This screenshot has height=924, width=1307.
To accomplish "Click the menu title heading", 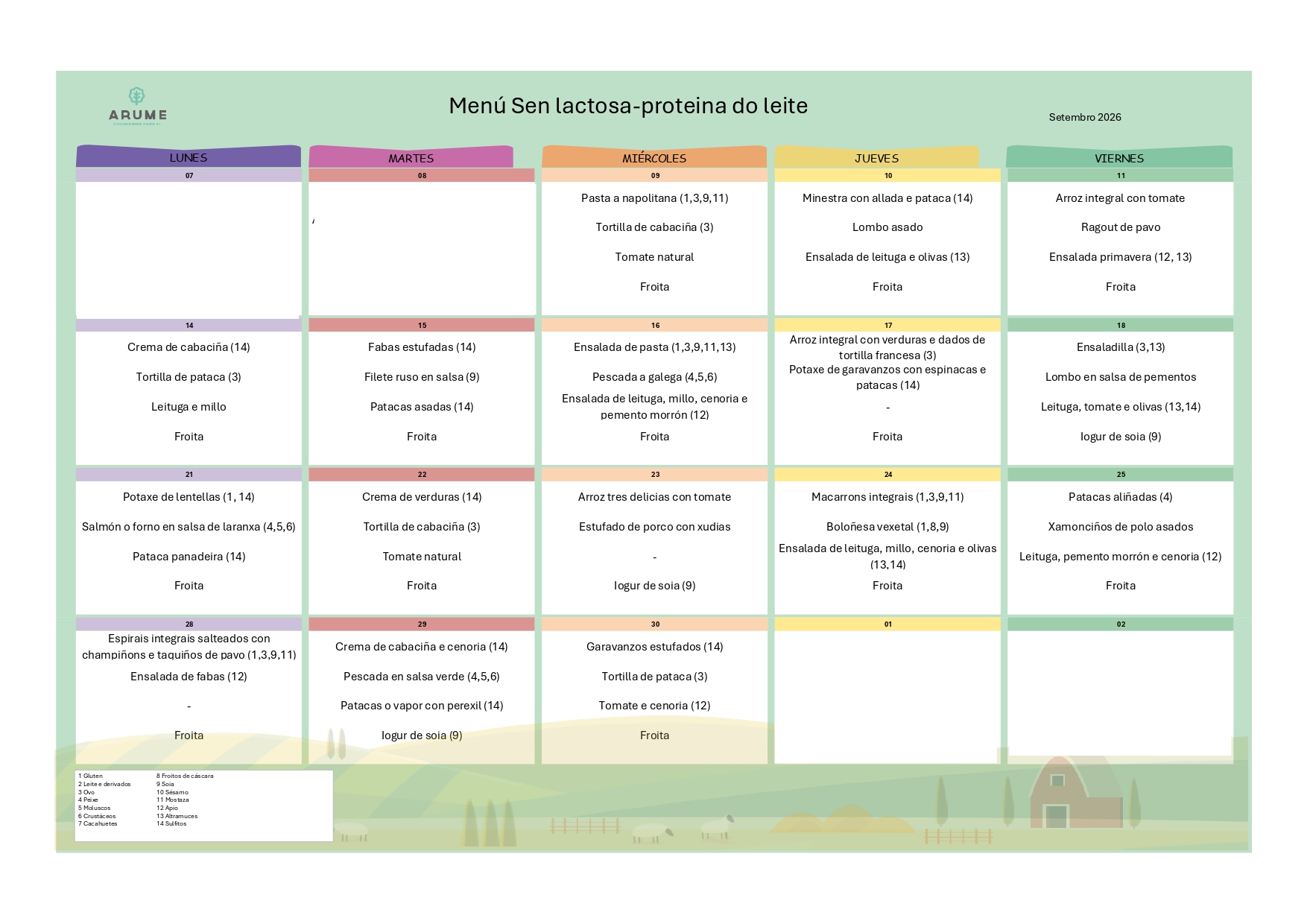I will coord(628,106).
